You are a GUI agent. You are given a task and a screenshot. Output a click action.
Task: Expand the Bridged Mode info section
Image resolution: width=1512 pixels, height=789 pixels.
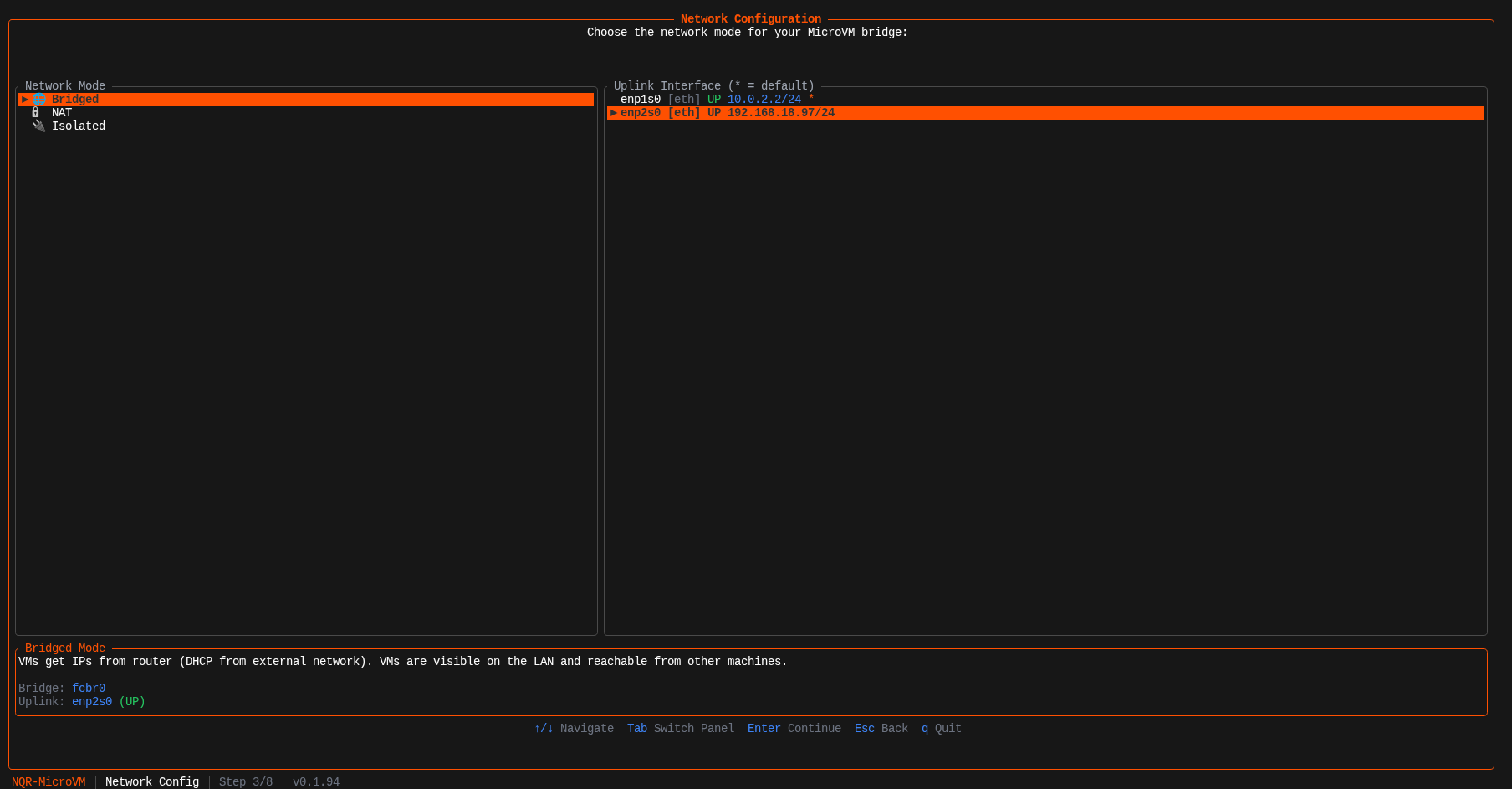click(64, 648)
